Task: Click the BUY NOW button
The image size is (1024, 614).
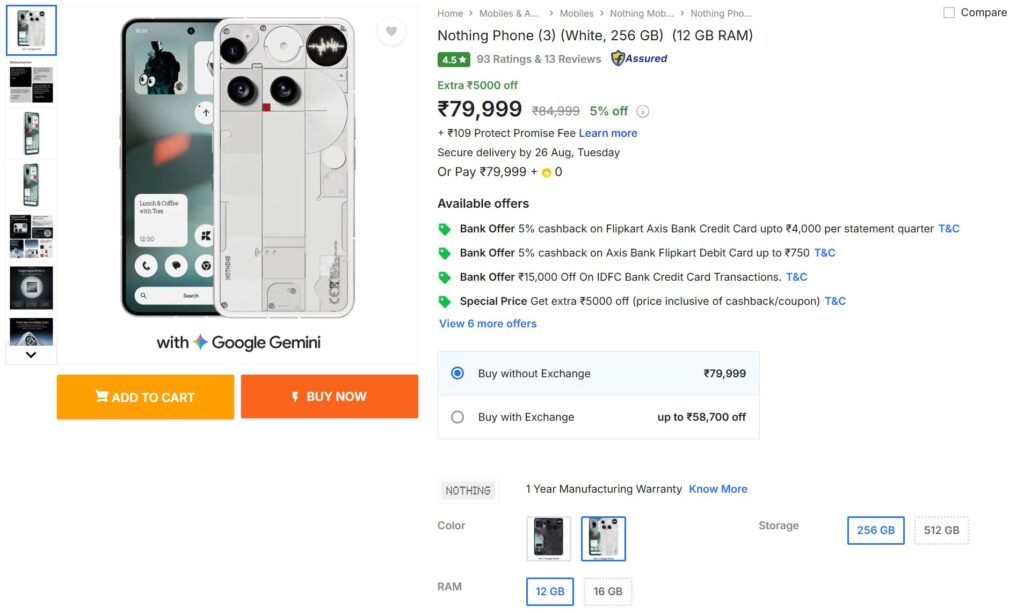Action: tap(329, 397)
